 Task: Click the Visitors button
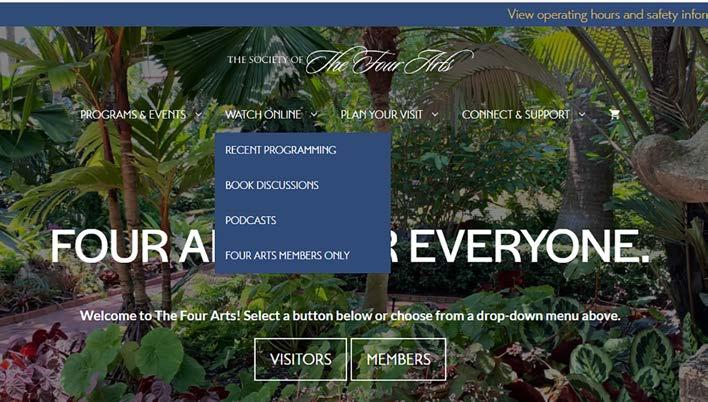[x=300, y=360]
